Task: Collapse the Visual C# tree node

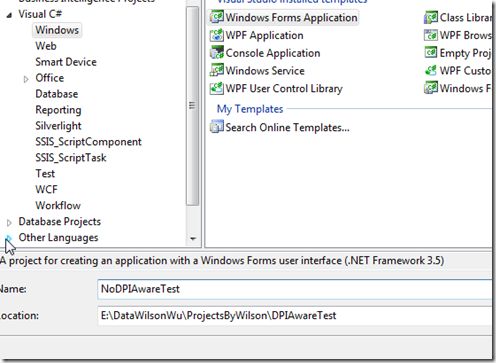Action: tap(9, 15)
